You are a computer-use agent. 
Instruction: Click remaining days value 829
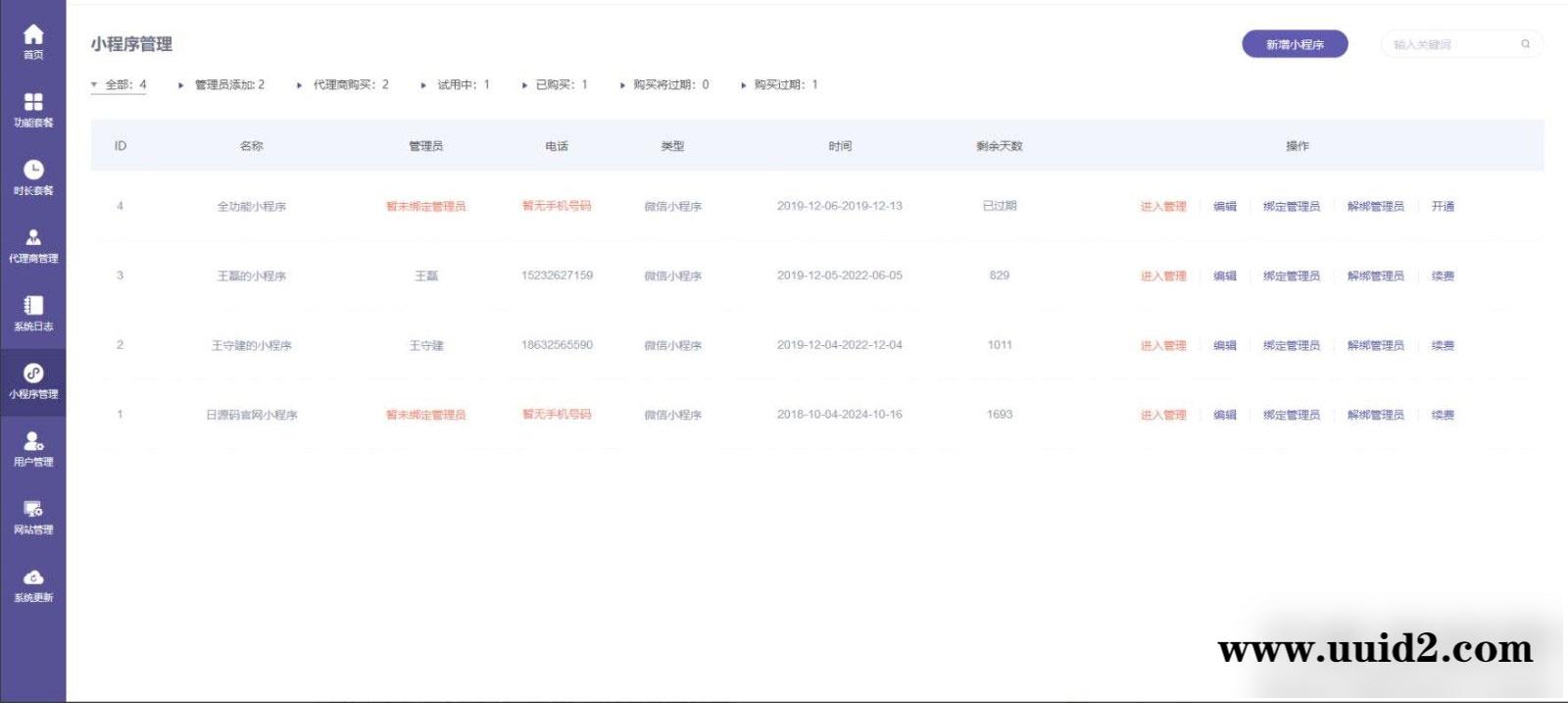(x=1000, y=276)
